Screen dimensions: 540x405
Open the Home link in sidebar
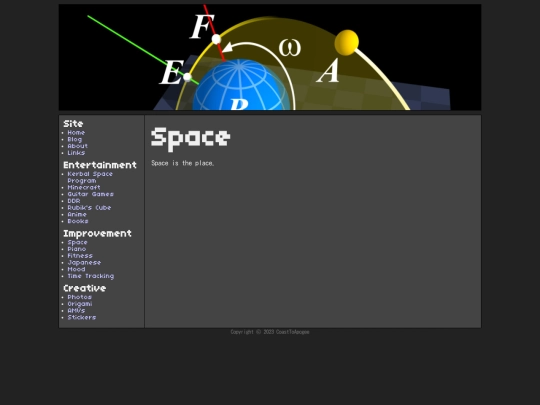pos(76,133)
